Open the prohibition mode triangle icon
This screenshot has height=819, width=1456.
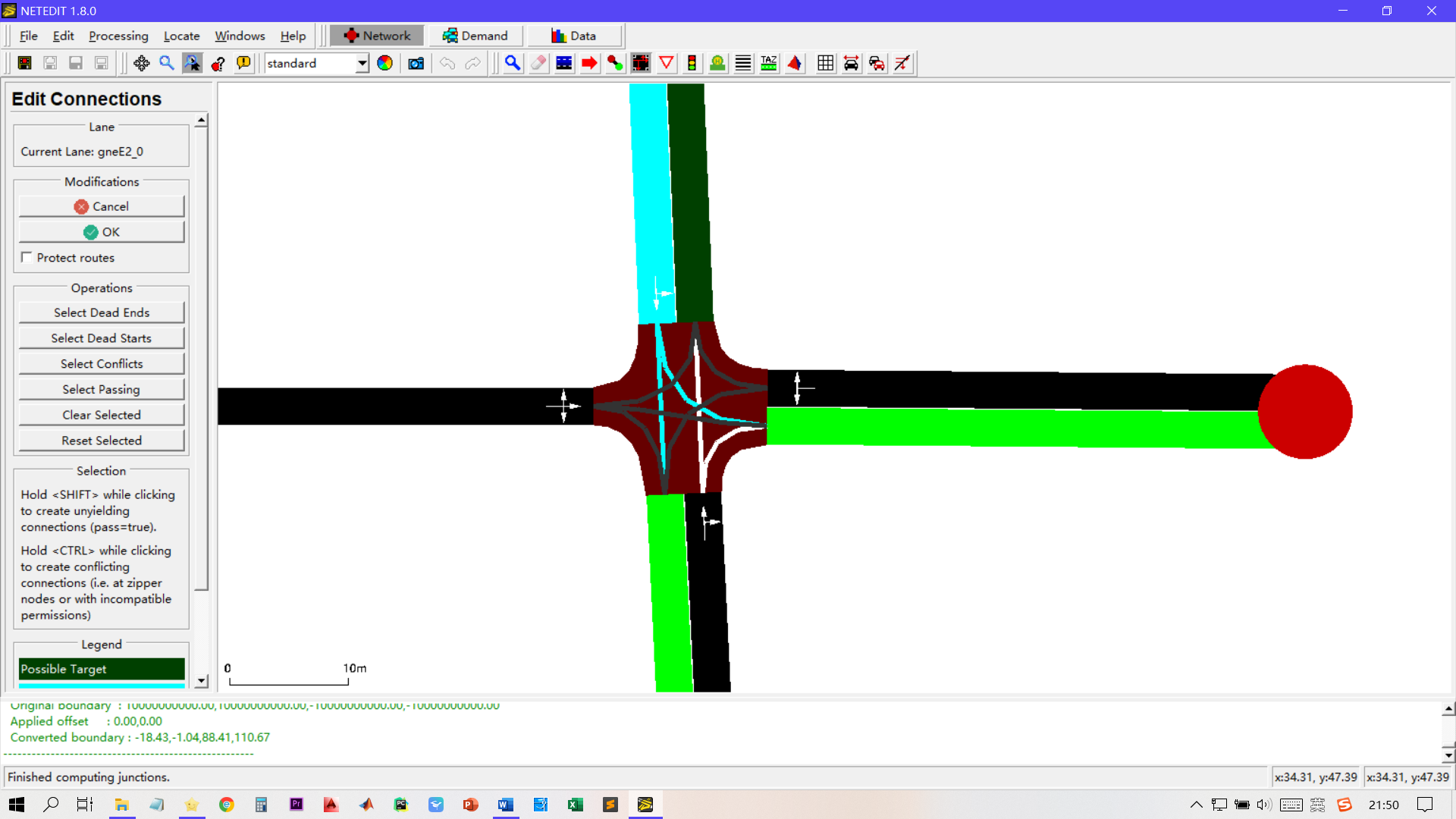point(667,64)
